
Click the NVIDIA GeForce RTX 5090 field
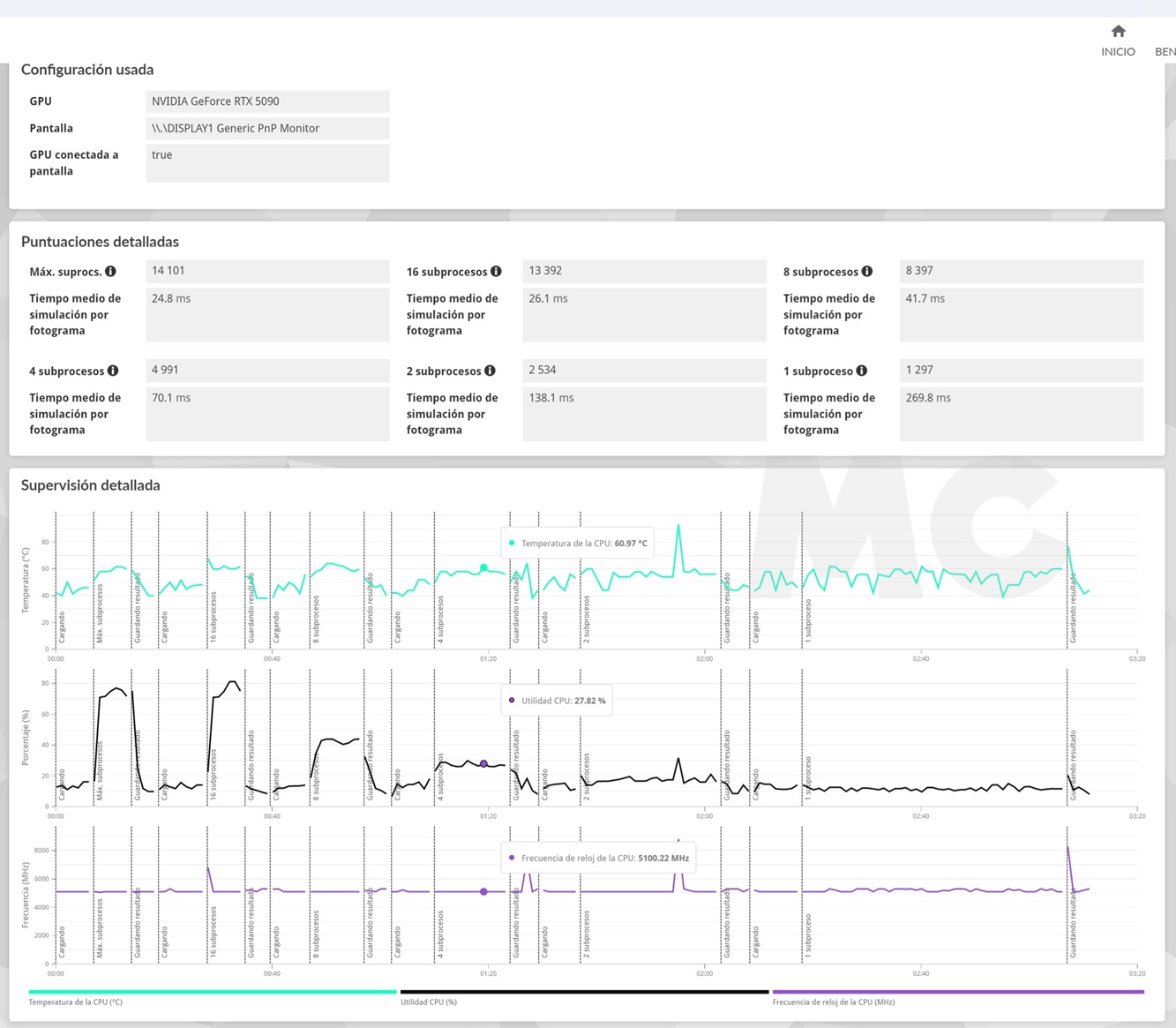click(267, 101)
